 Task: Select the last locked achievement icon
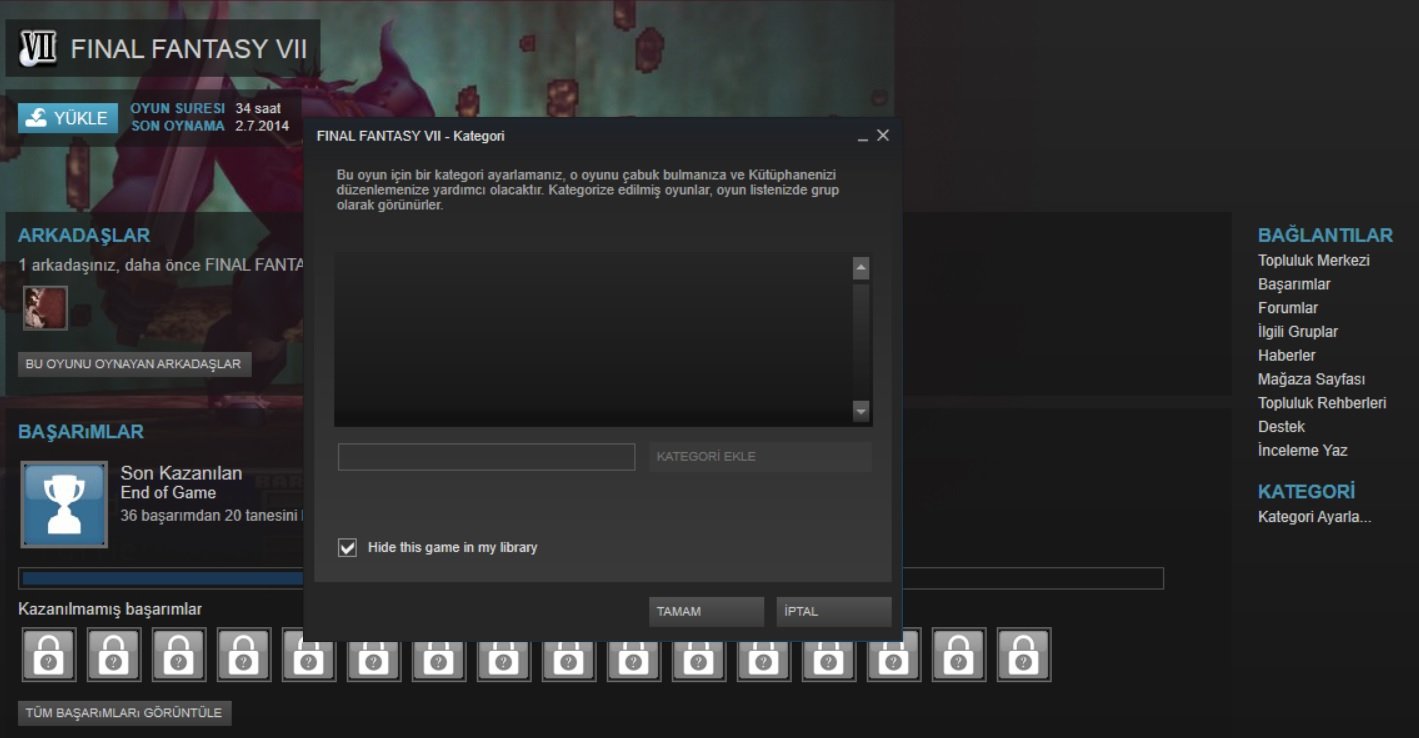[1024, 655]
